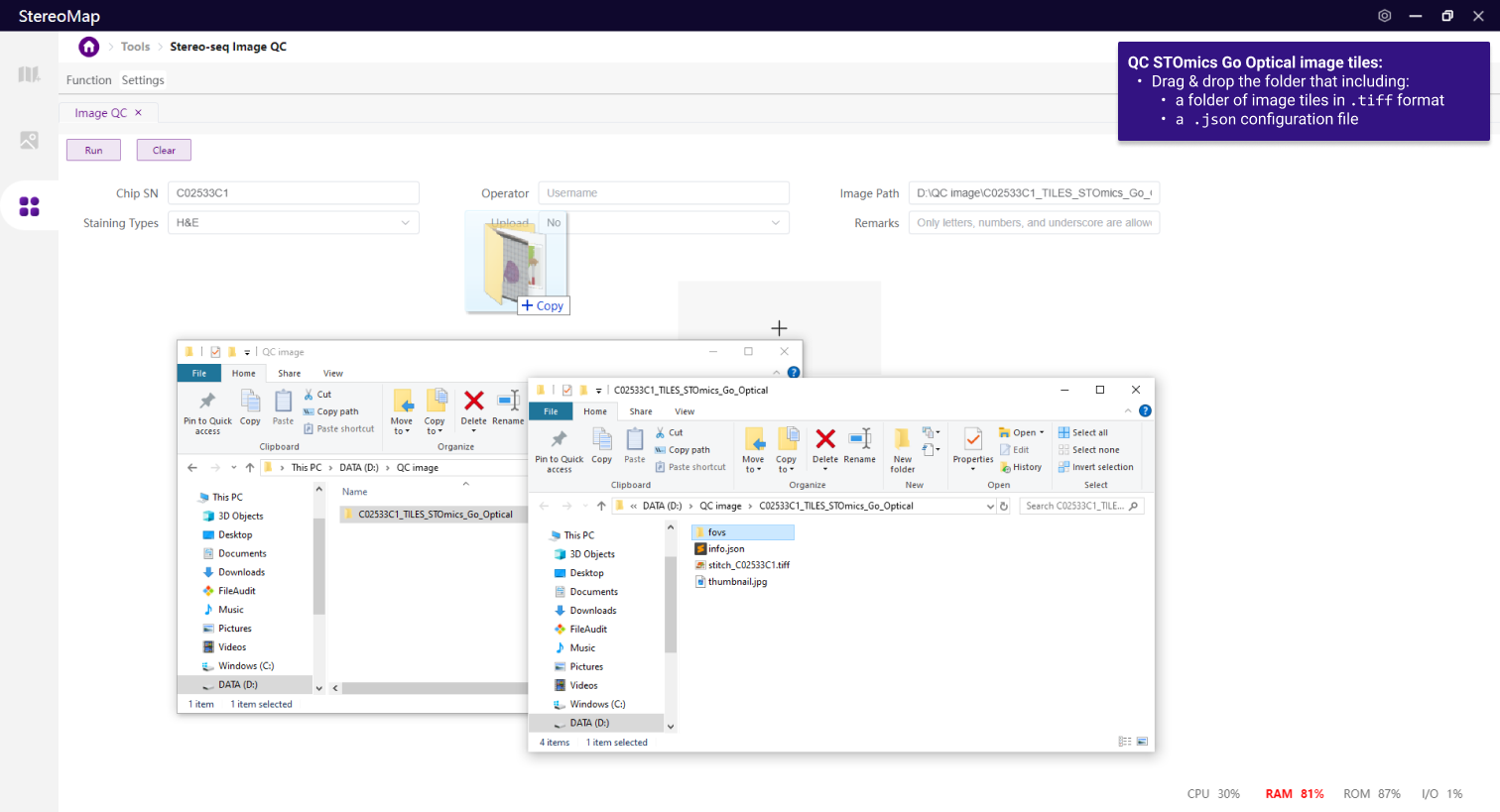Close the Image QC tab
The width and height of the screenshot is (1500, 812).
click(x=139, y=113)
